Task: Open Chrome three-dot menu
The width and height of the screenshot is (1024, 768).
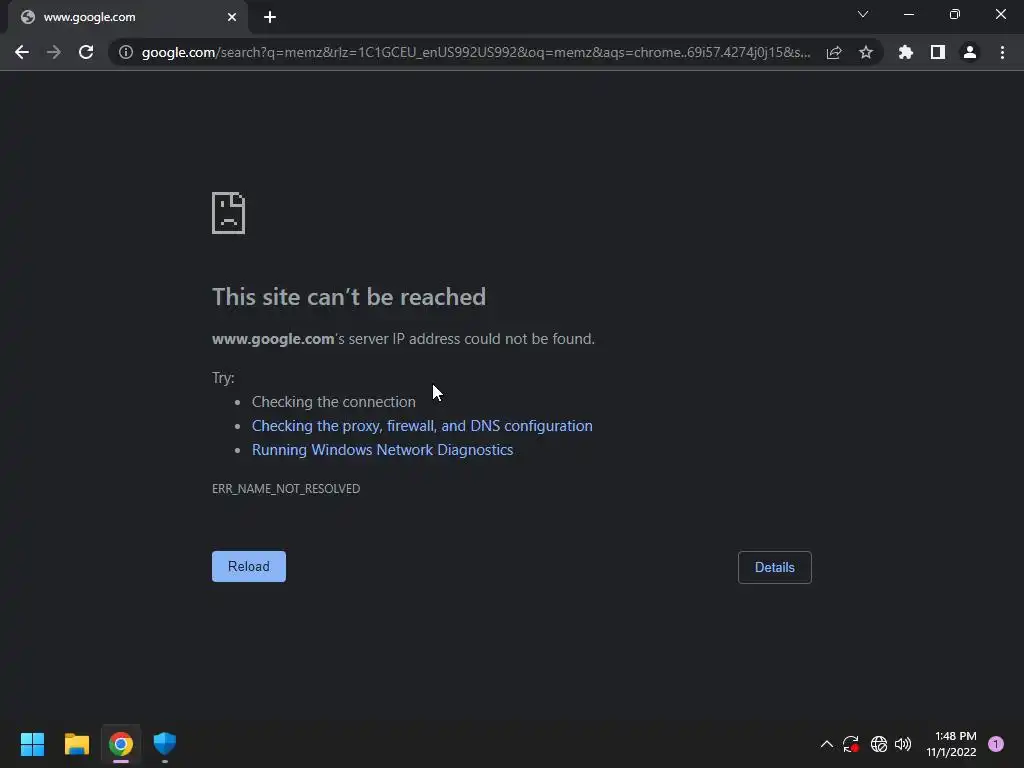Action: [1002, 52]
